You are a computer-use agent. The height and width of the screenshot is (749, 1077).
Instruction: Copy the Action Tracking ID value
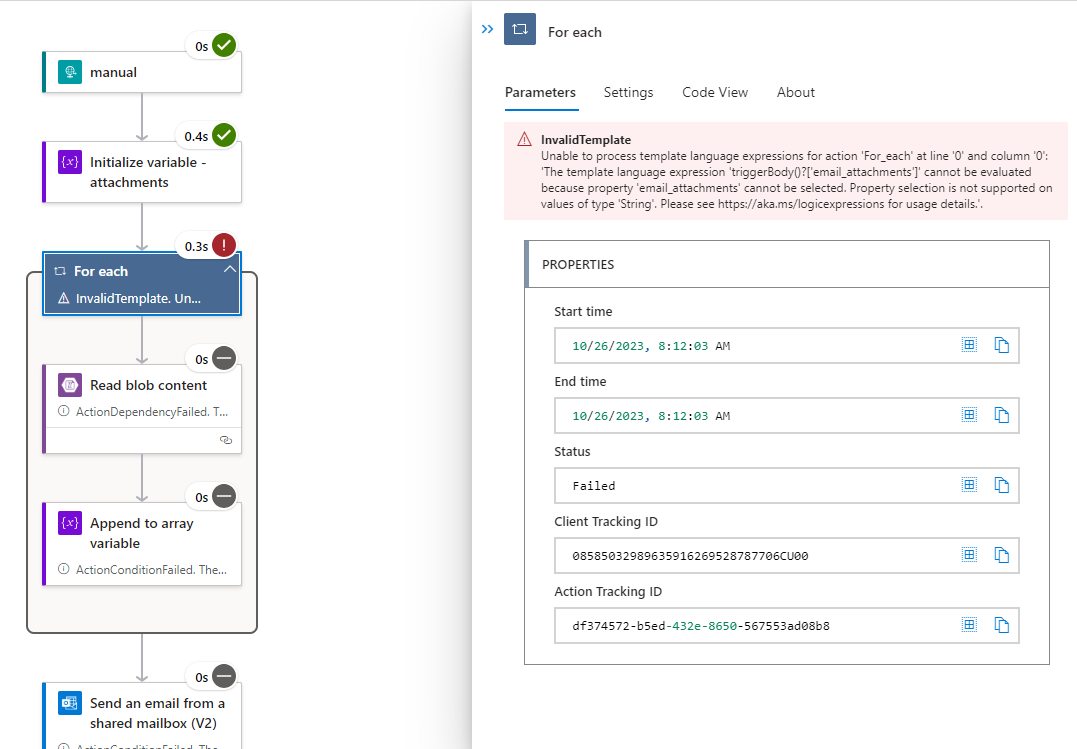click(x=1001, y=624)
